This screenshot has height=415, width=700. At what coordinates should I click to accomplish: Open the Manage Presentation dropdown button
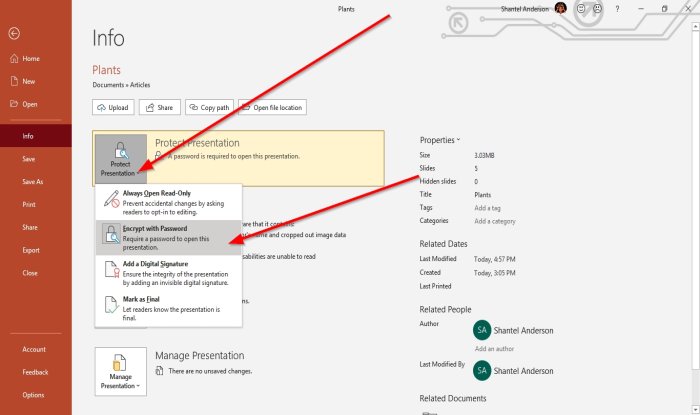click(x=121, y=371)
